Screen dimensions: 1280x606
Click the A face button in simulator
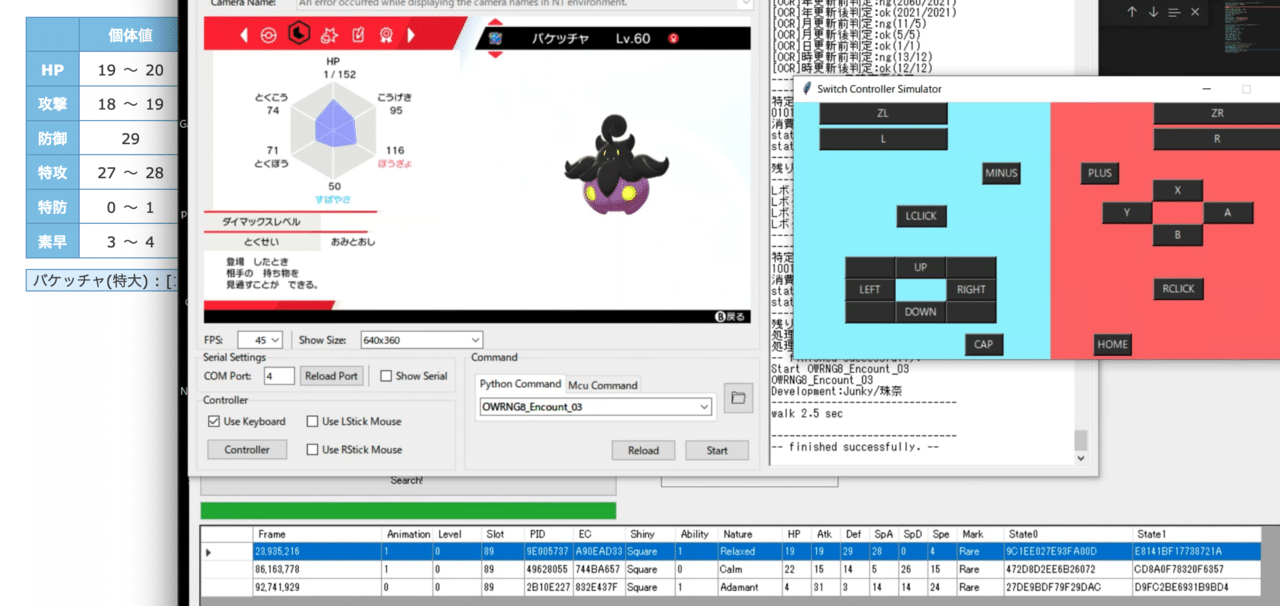coord(1228,213)
